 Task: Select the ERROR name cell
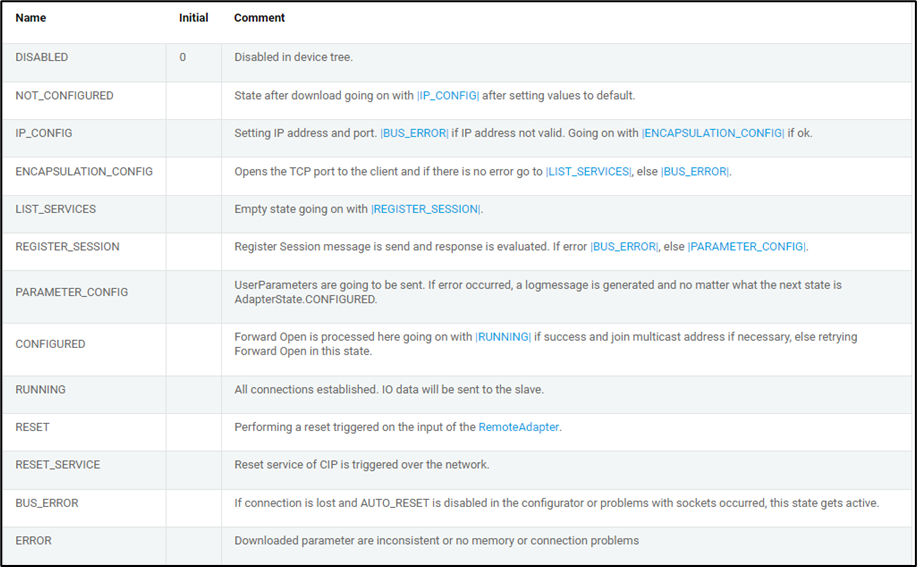click(x=33, y=541)
